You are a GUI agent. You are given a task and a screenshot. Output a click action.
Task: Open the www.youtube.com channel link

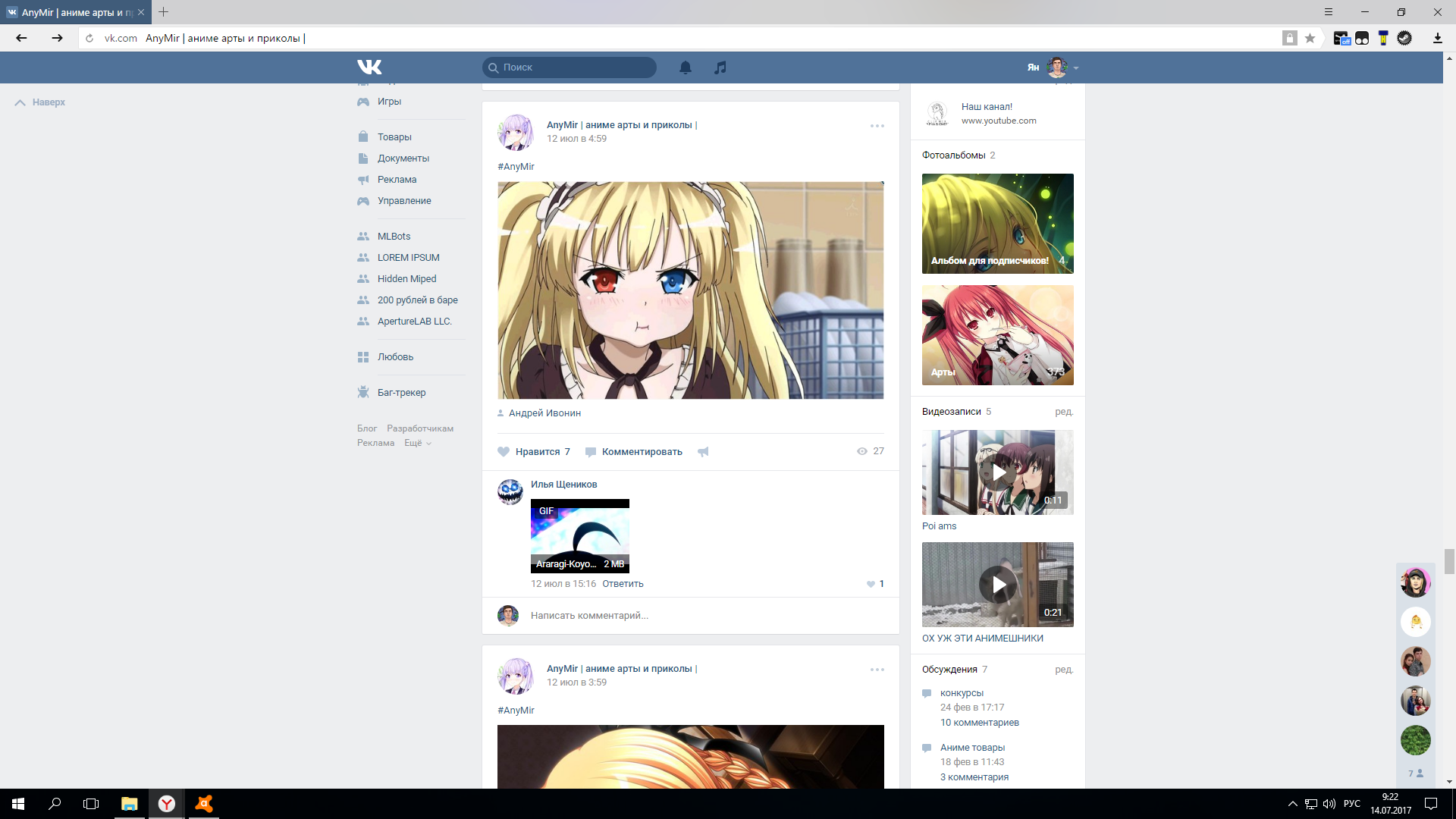click(999, 121)
